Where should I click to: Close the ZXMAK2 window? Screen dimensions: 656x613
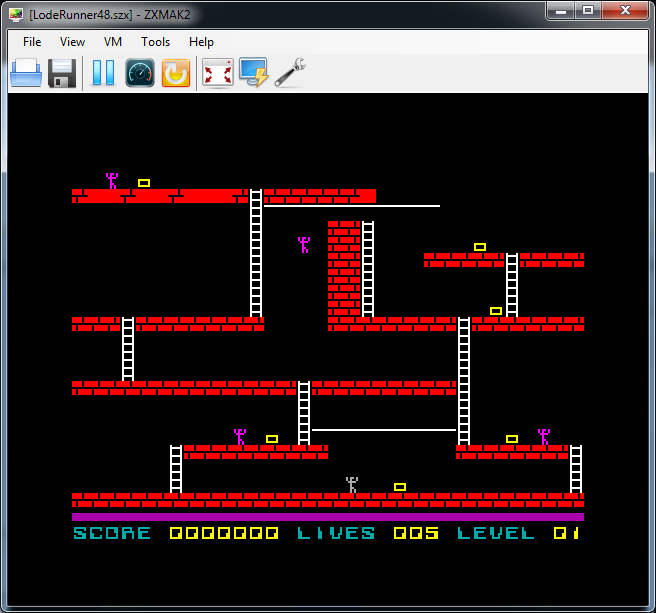click(x=625, y=11)
